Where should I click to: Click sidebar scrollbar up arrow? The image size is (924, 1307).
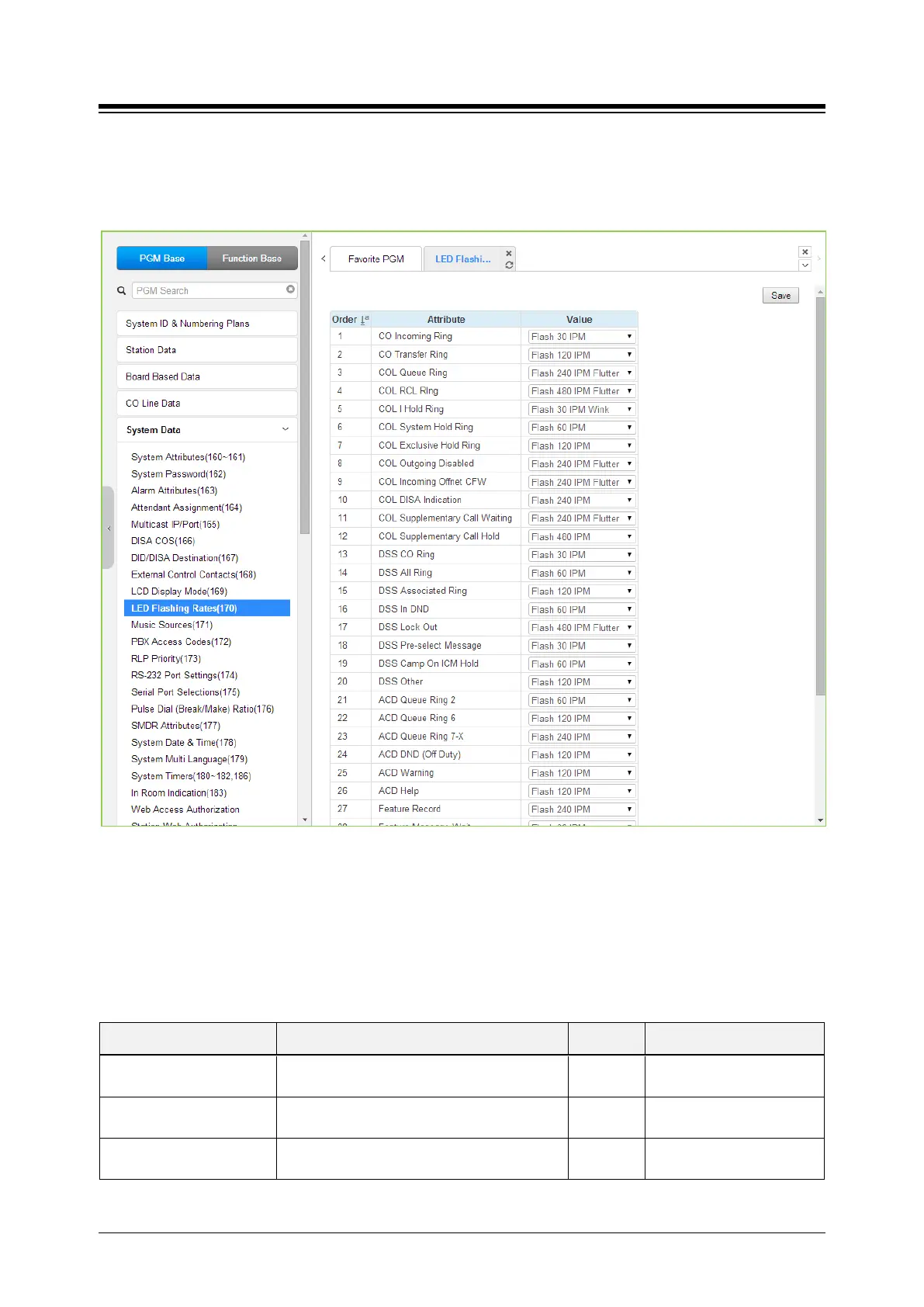304,236
